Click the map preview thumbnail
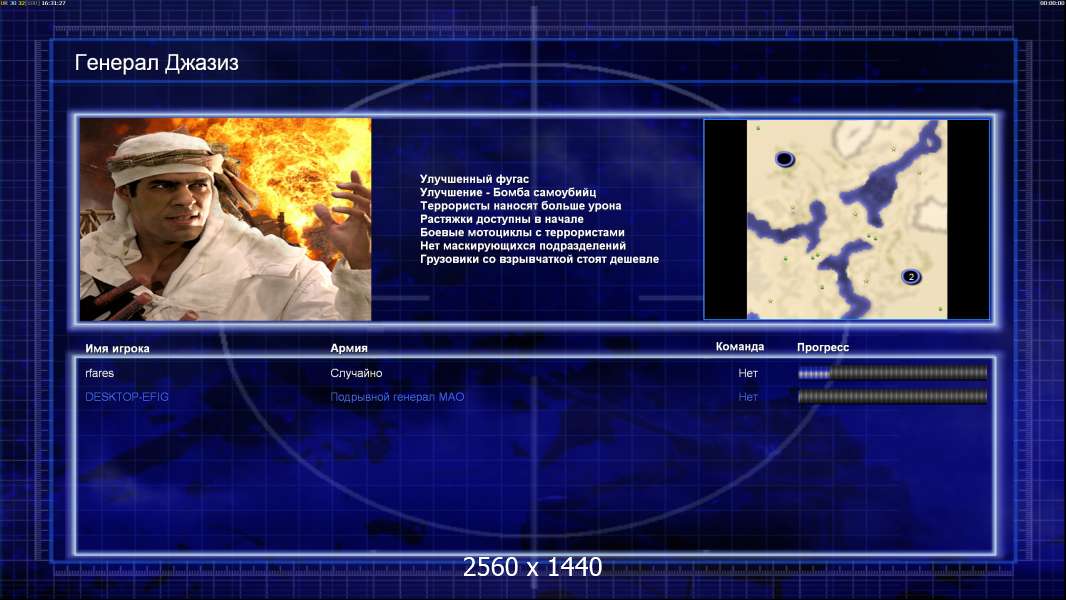 (x=846, y=219)
